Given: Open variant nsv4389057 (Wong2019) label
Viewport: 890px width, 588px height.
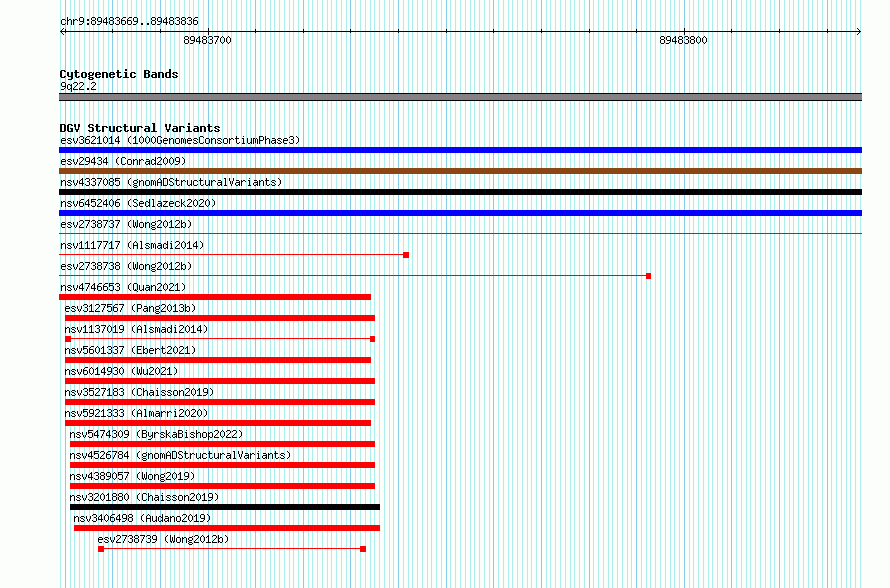Looking at the screenshot, I should point(132,476).
